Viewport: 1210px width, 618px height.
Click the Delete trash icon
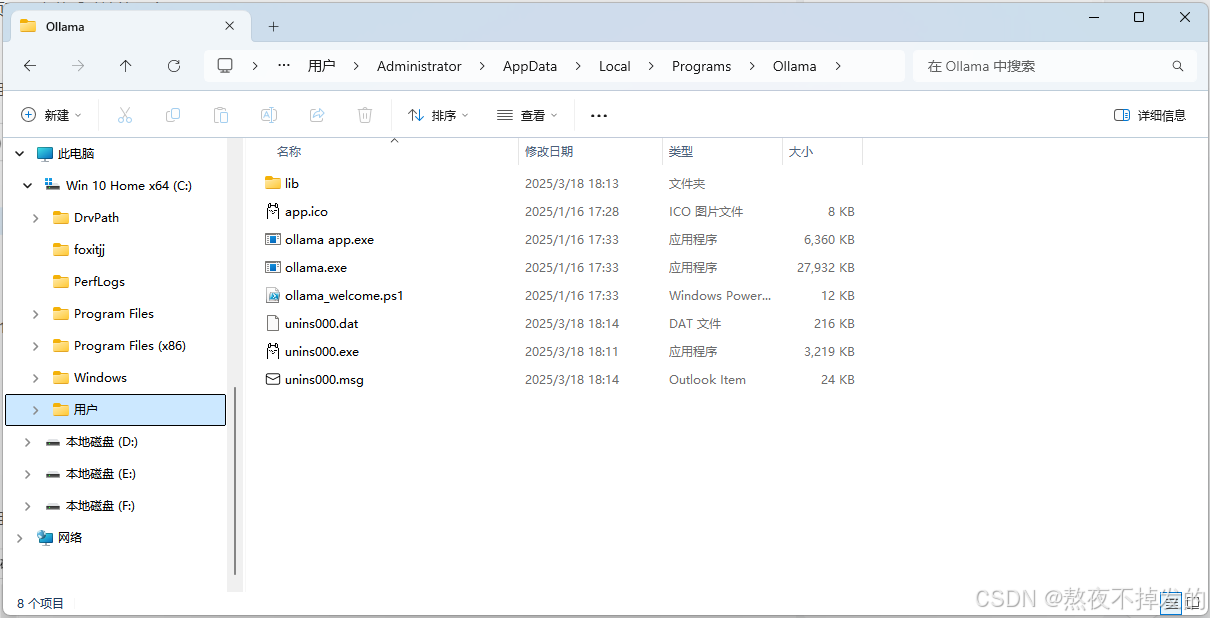[x=365, y=115]
